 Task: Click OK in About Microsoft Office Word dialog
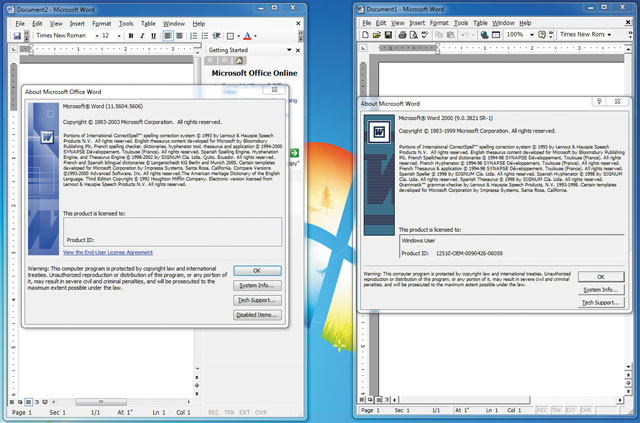pos(257,271)
